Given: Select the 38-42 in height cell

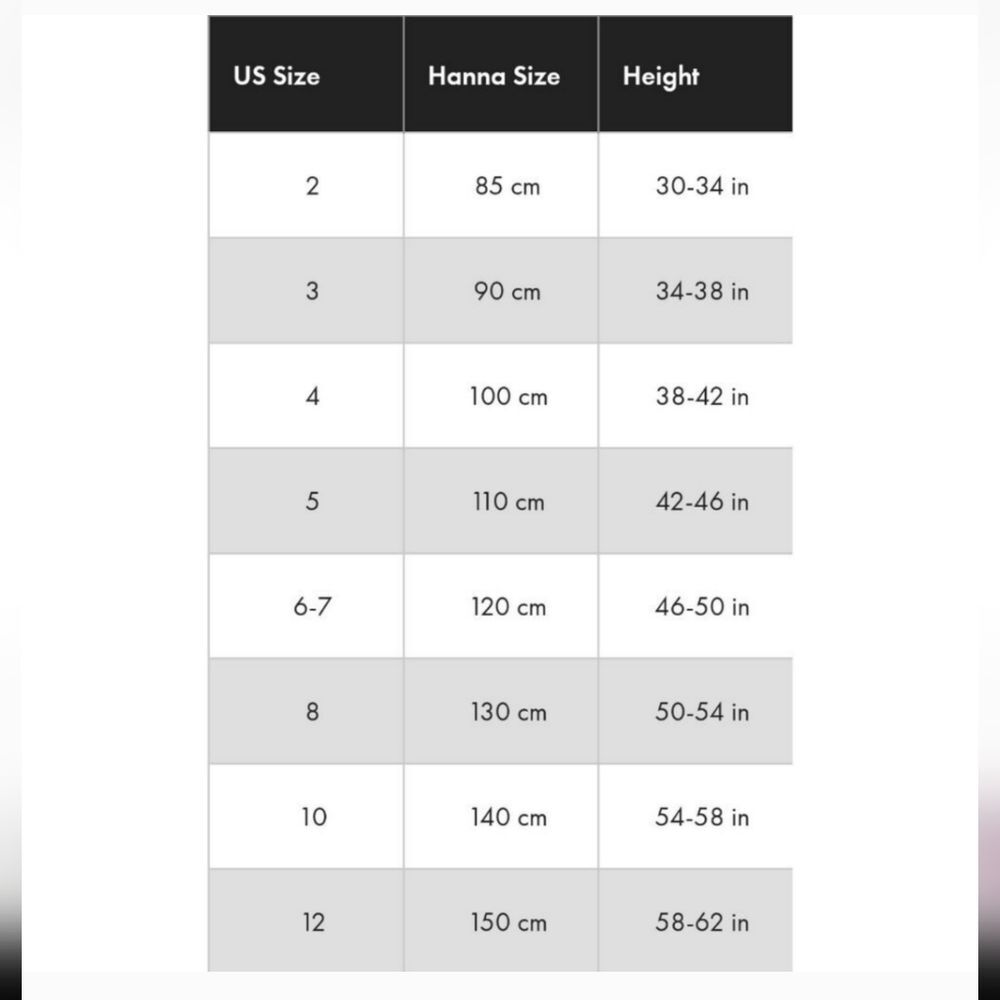Looking at the screenshot, I should [x=696, y=395].
